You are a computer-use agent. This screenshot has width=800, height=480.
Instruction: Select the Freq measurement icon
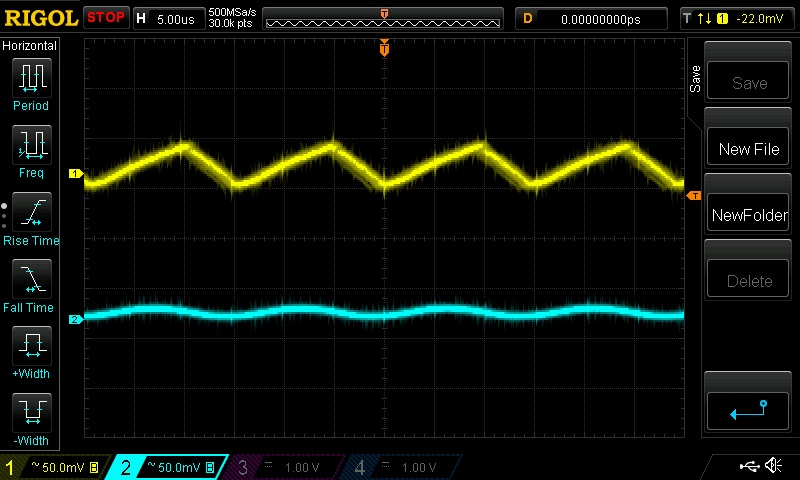pos(32,145)
